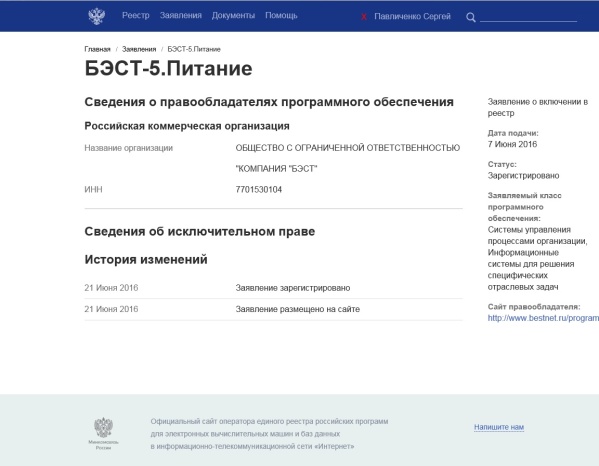This screenshot has height=466, width=599.
Task: Click the БЭСТ-5.Питание page title
Action: click(168, 69)
